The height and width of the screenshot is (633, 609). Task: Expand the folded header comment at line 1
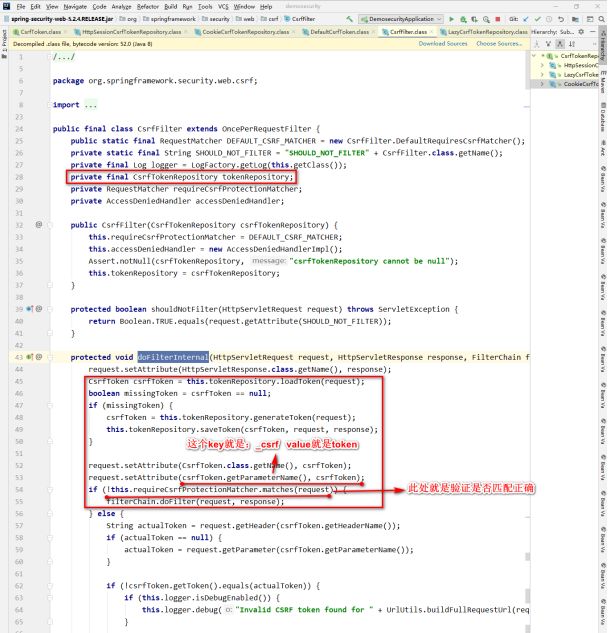coord(50,57)
